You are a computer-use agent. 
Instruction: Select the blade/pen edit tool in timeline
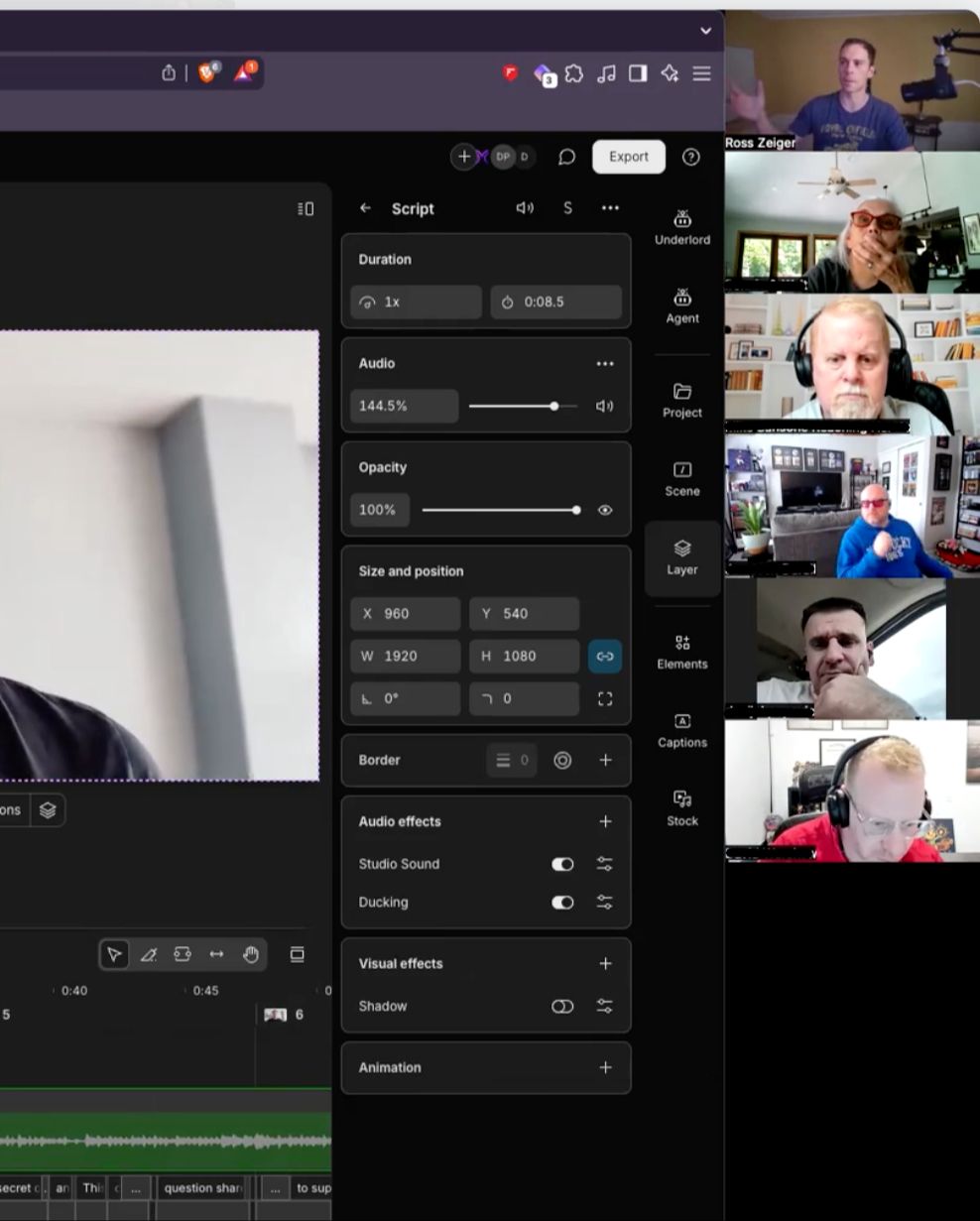point(149,954)
